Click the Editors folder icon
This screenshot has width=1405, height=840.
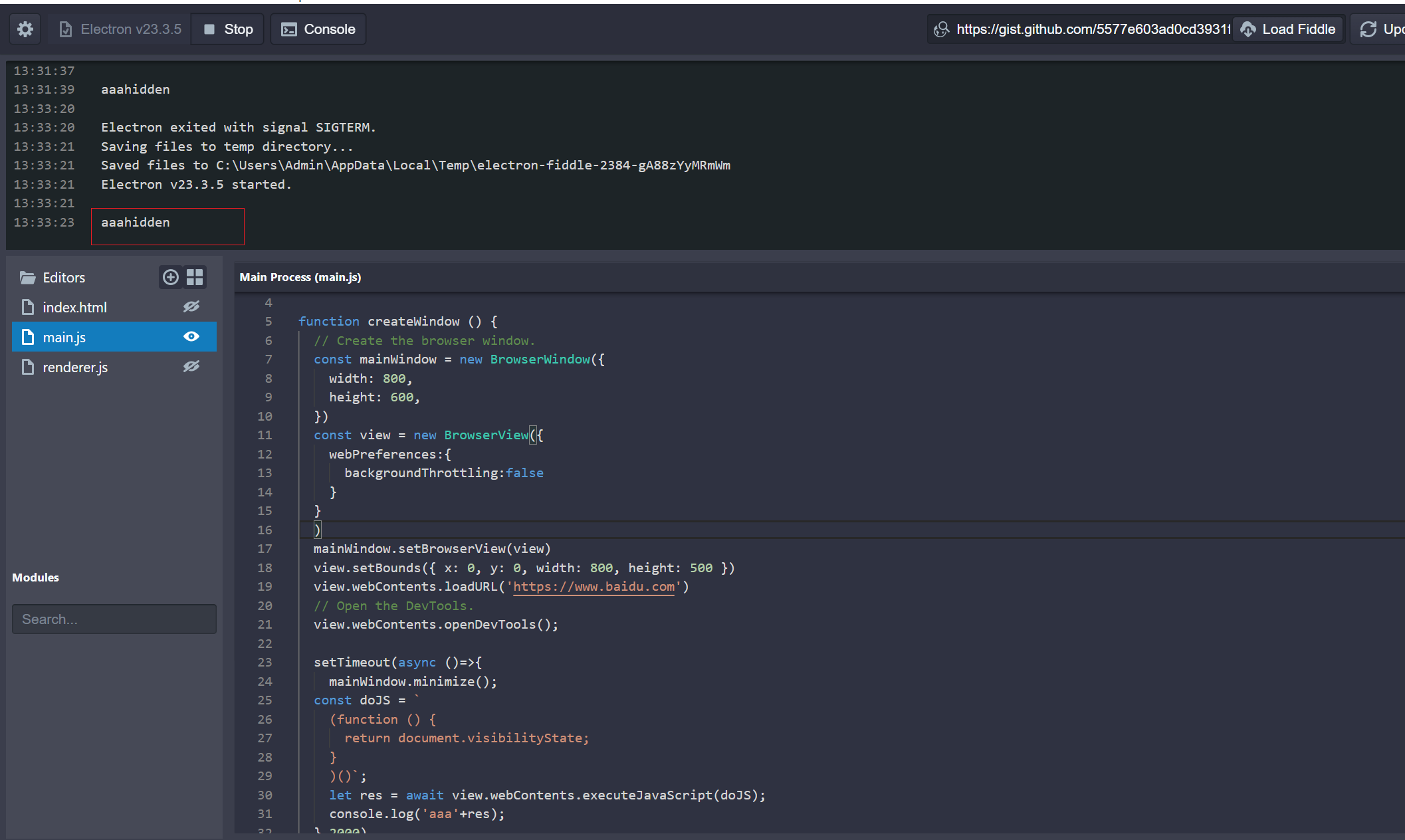click(x=27, y=277)
